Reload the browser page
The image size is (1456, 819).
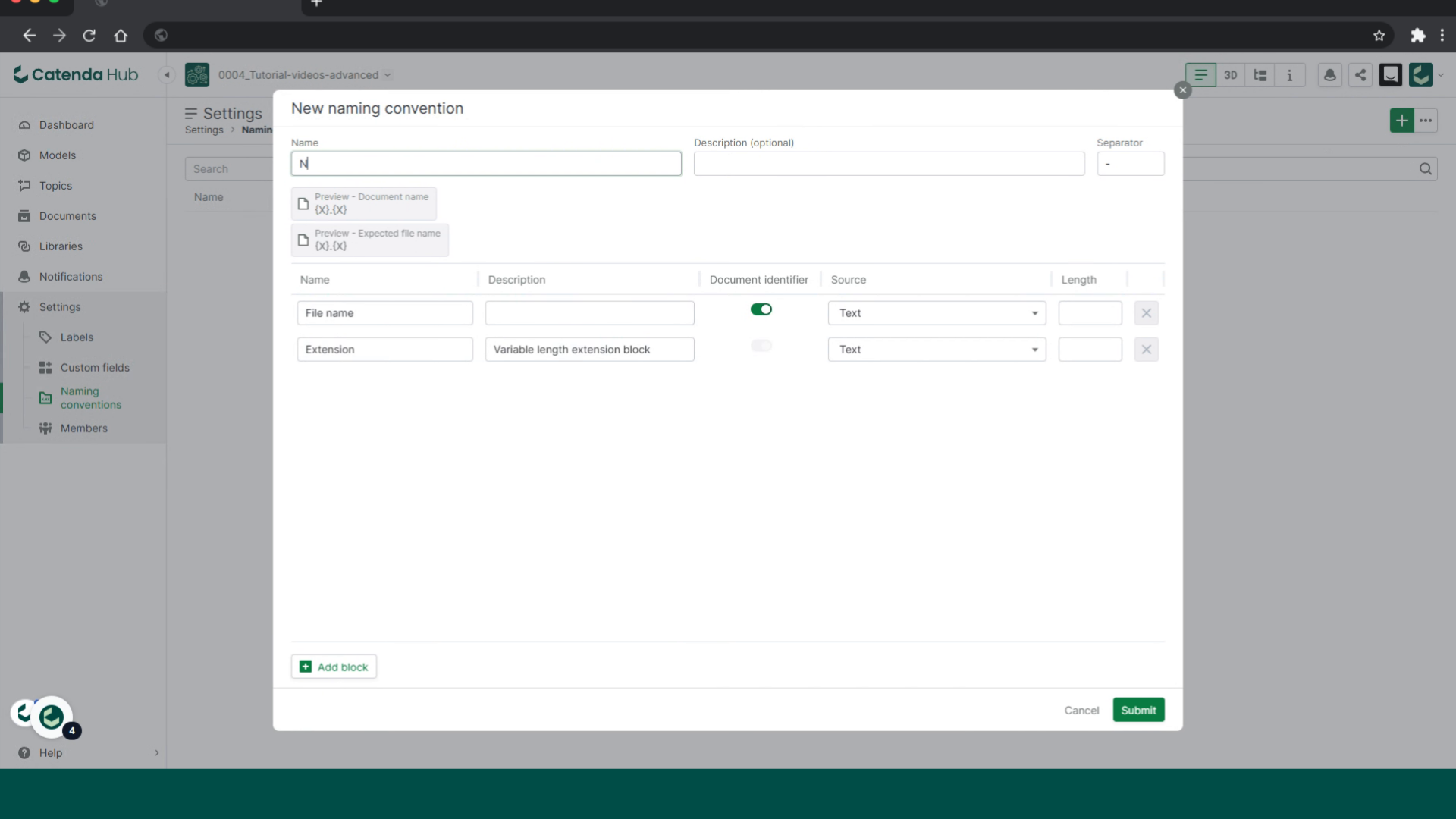coord(89,36)
